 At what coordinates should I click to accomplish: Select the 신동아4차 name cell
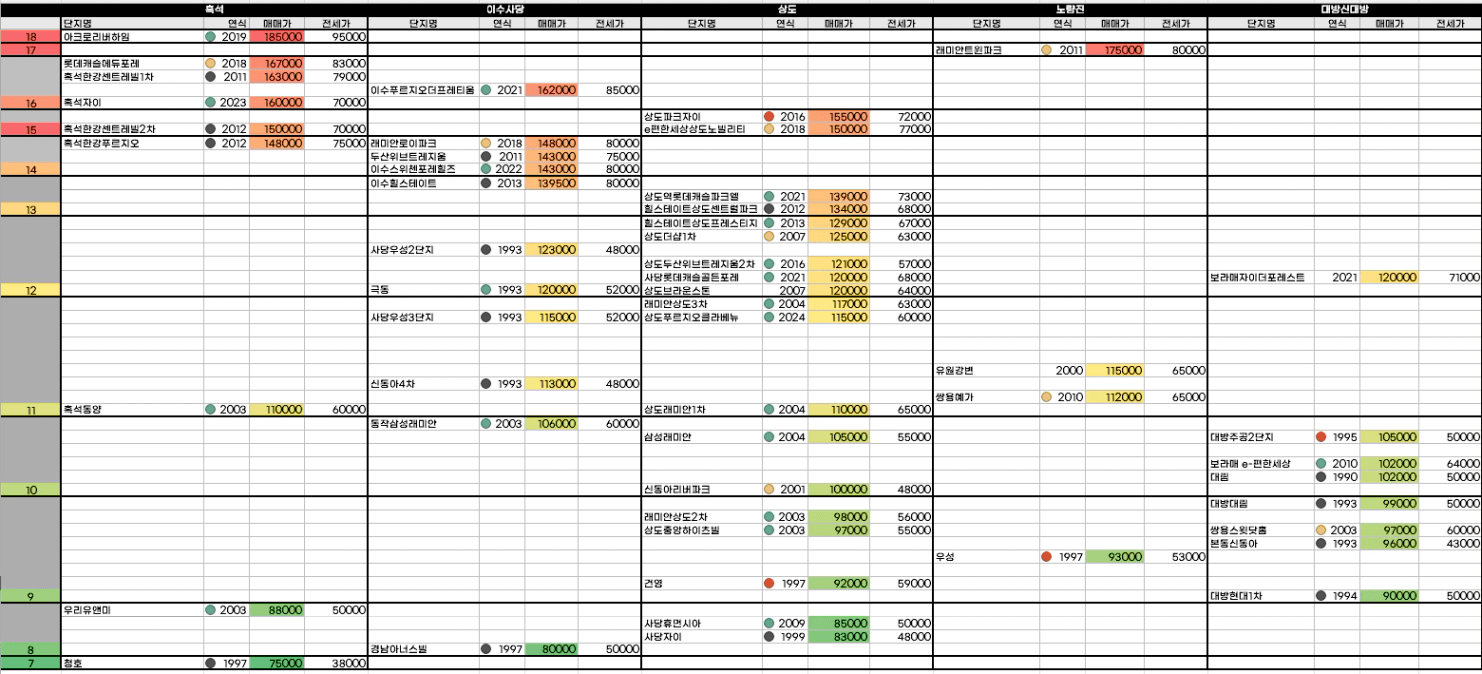click(x=424, y=383)
